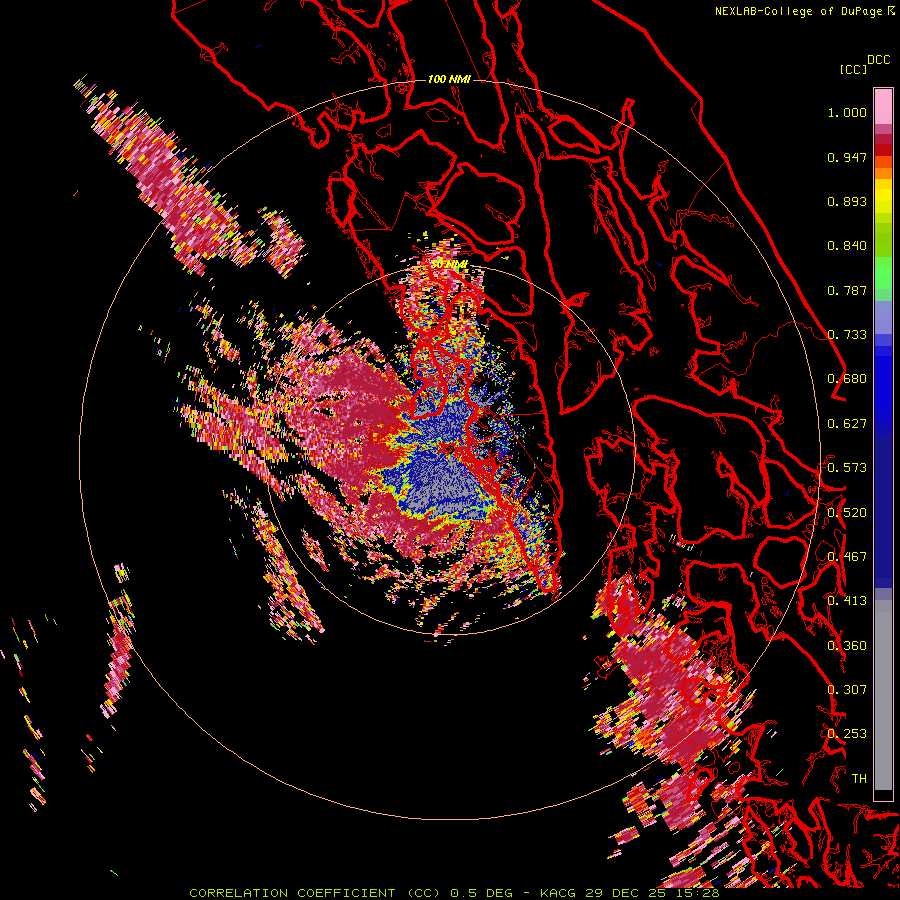Click the 0.627 scale value
The image size is (900, 900).
click(847, 424)
